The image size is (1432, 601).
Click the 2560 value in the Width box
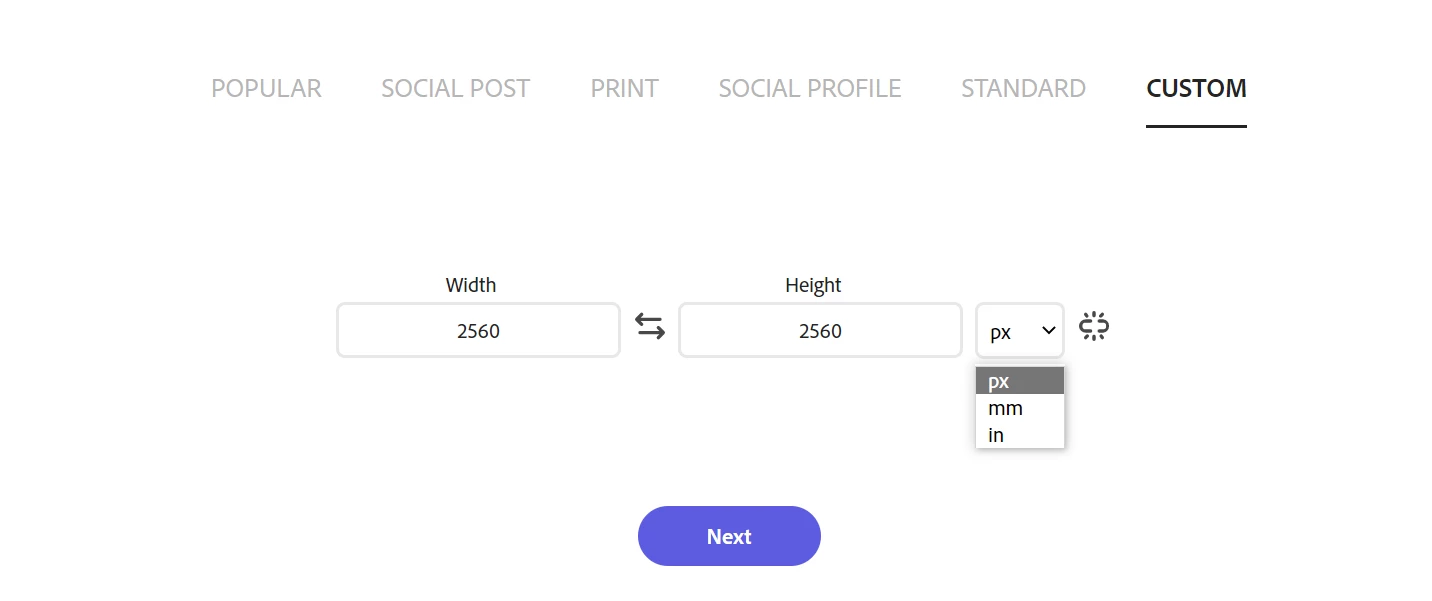coord(478,331)
